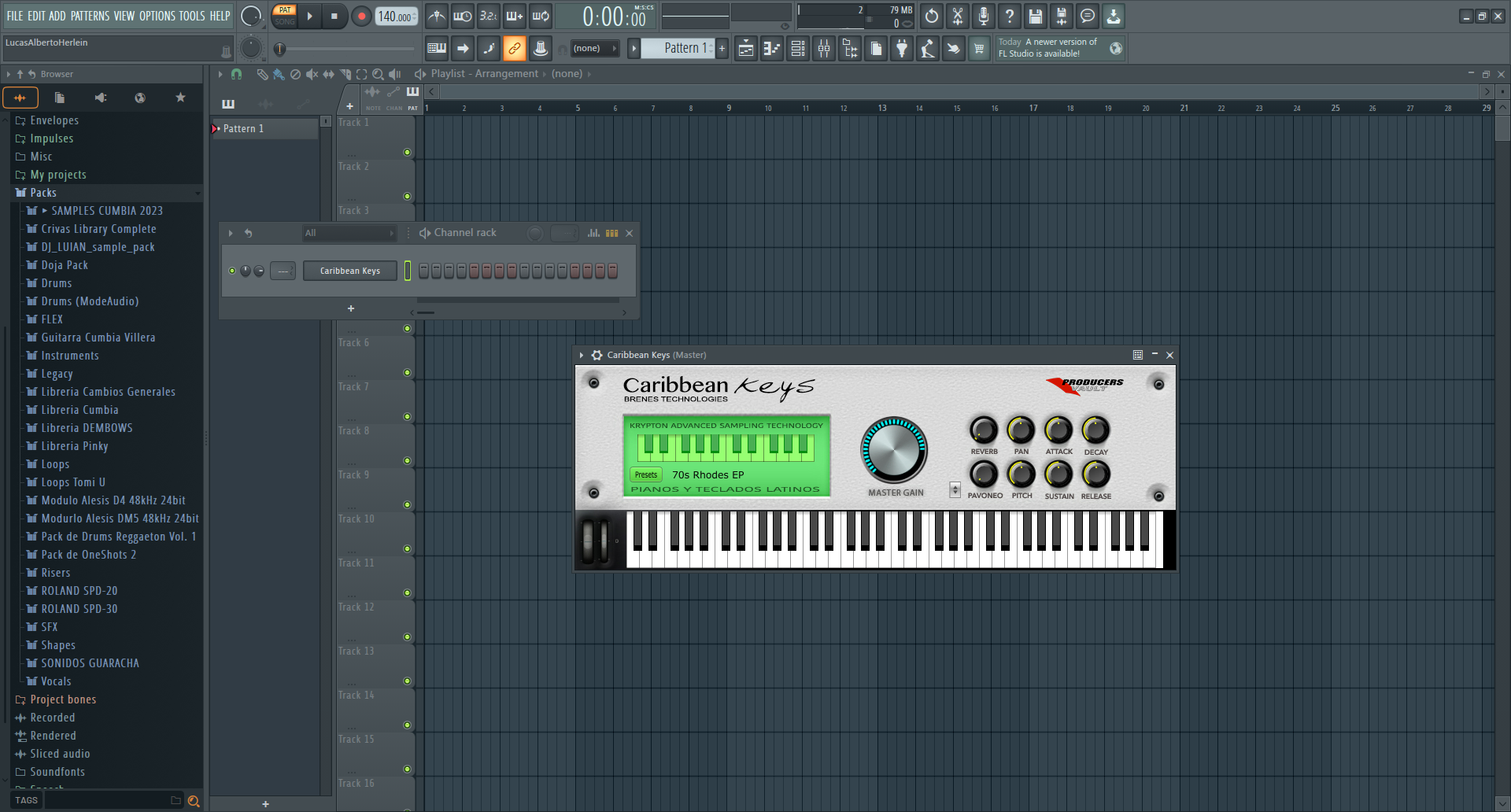Open the FILE menu

tap(15, 16)
